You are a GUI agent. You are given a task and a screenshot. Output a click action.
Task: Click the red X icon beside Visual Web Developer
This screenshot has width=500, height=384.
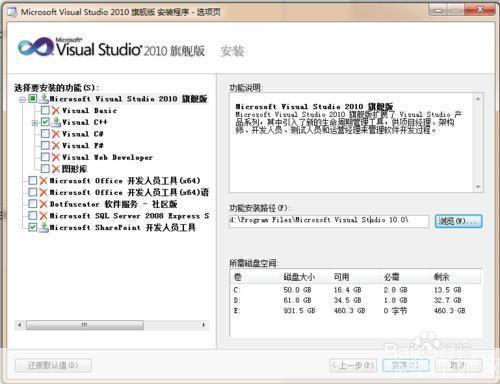point(56,157)
